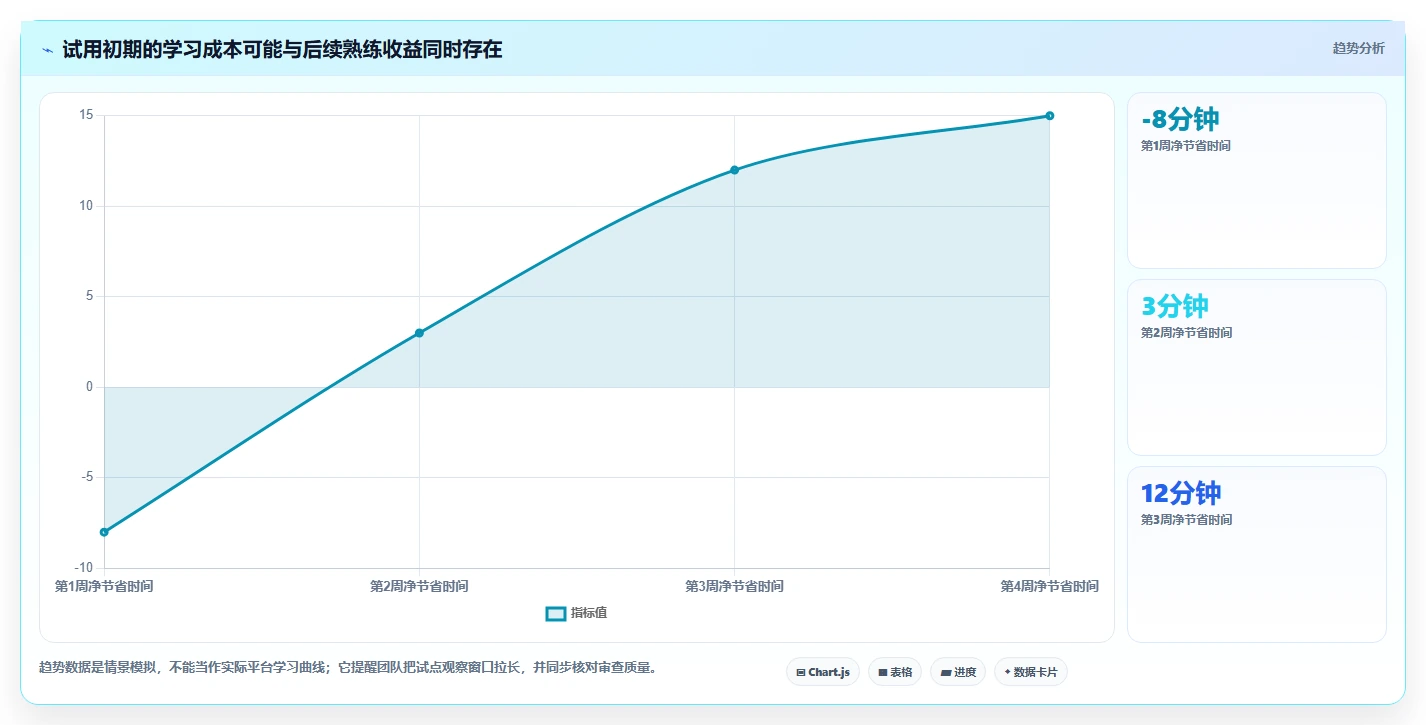Click the lightning icon beside the title
This screenshot has width=1426, height=725.
(x=48, y=50)
